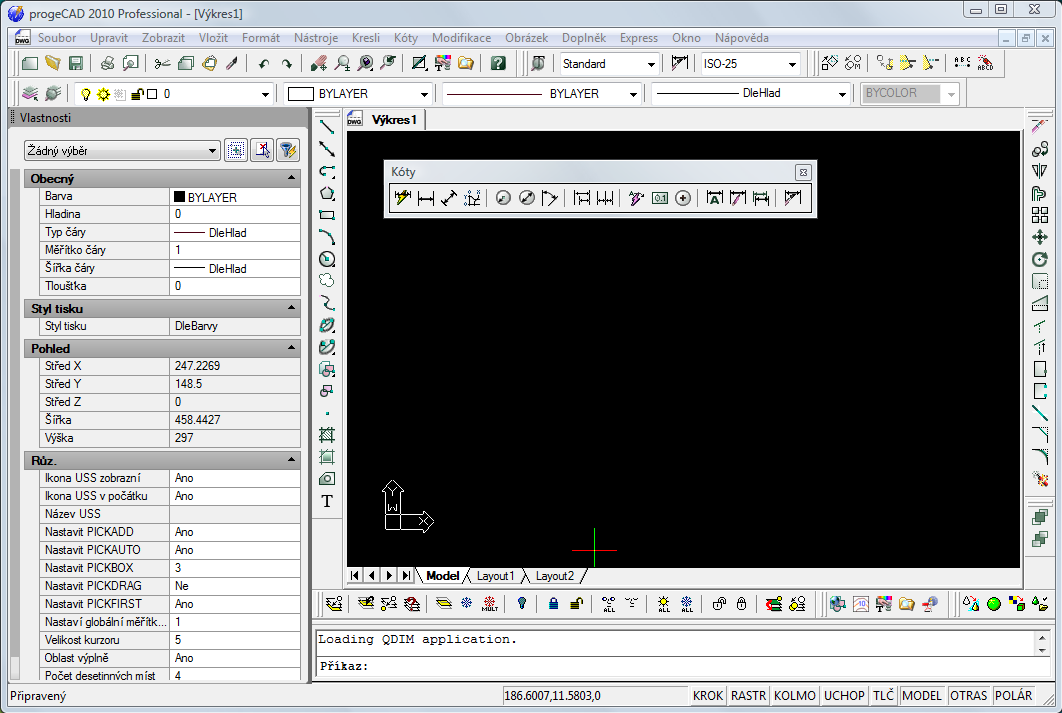Select the Radius dimension tool in Kóty
Viewport: 1062px width, 713px height.
pyautogui.click(x=503, y=198)
